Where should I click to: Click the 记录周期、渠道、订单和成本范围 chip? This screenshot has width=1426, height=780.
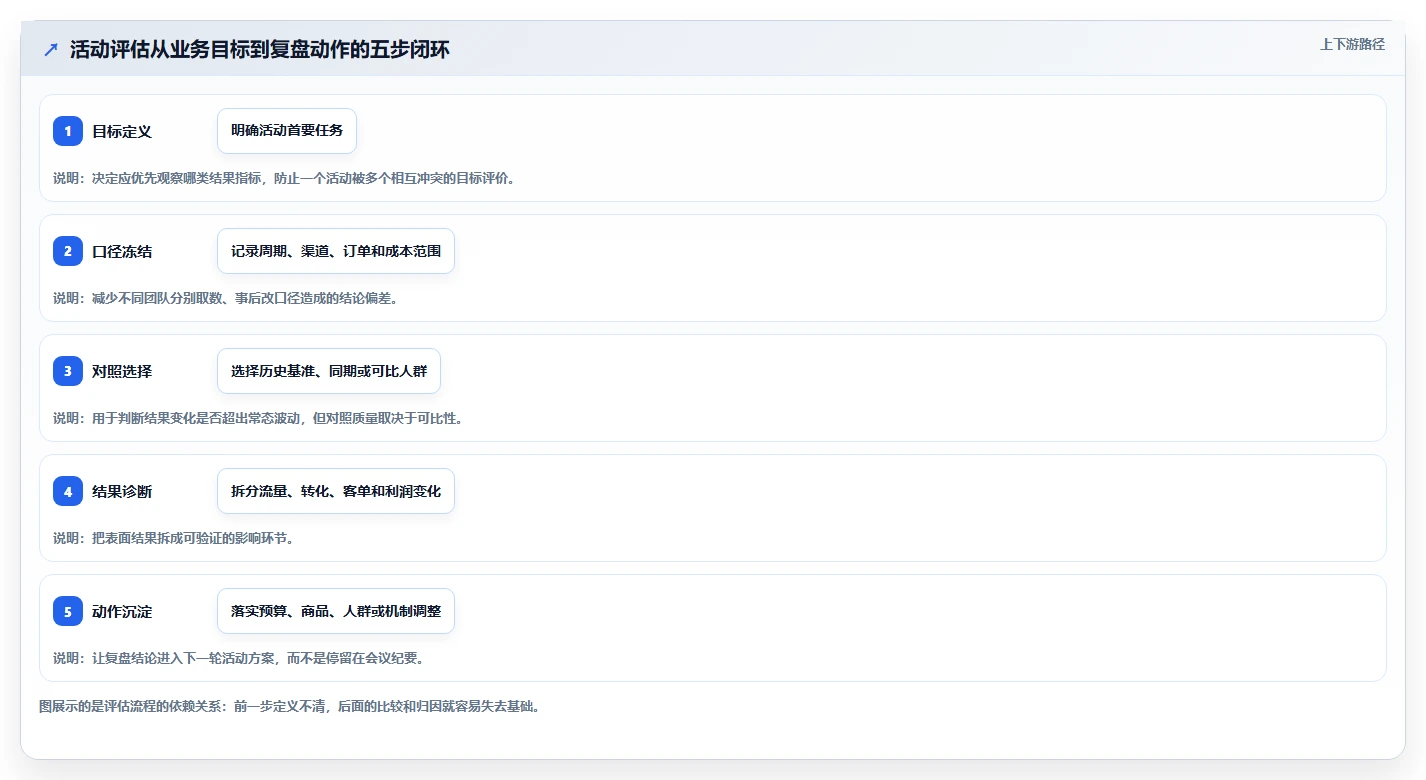tap(336, 251)
